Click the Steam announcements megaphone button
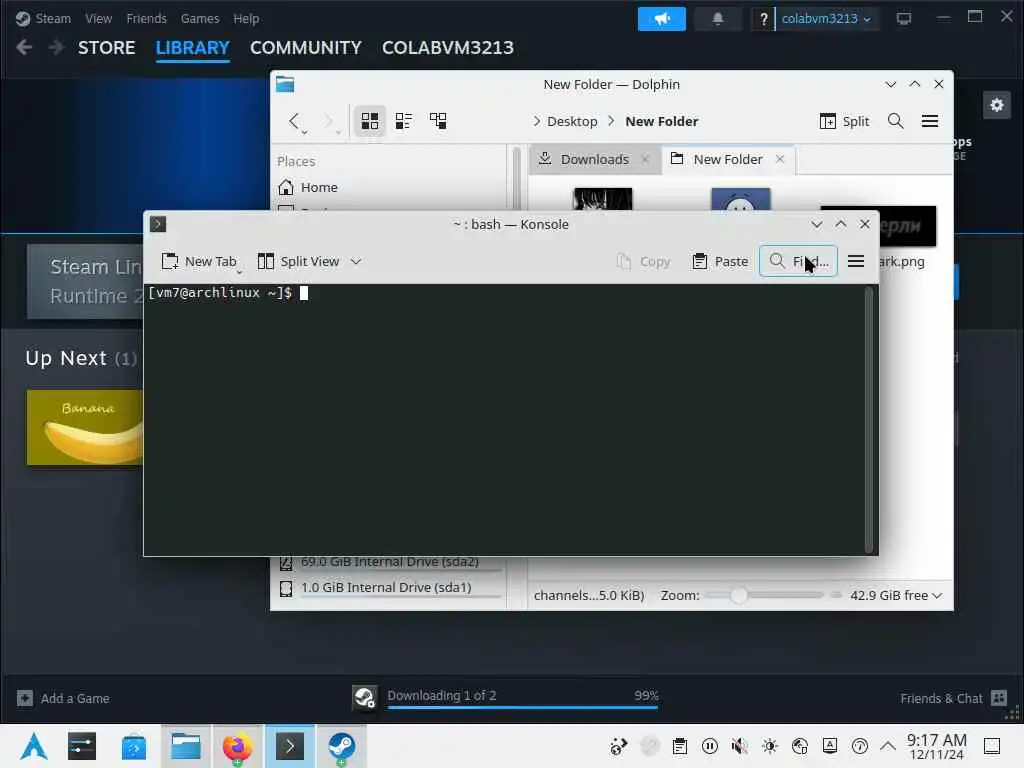 coord(662,18)
